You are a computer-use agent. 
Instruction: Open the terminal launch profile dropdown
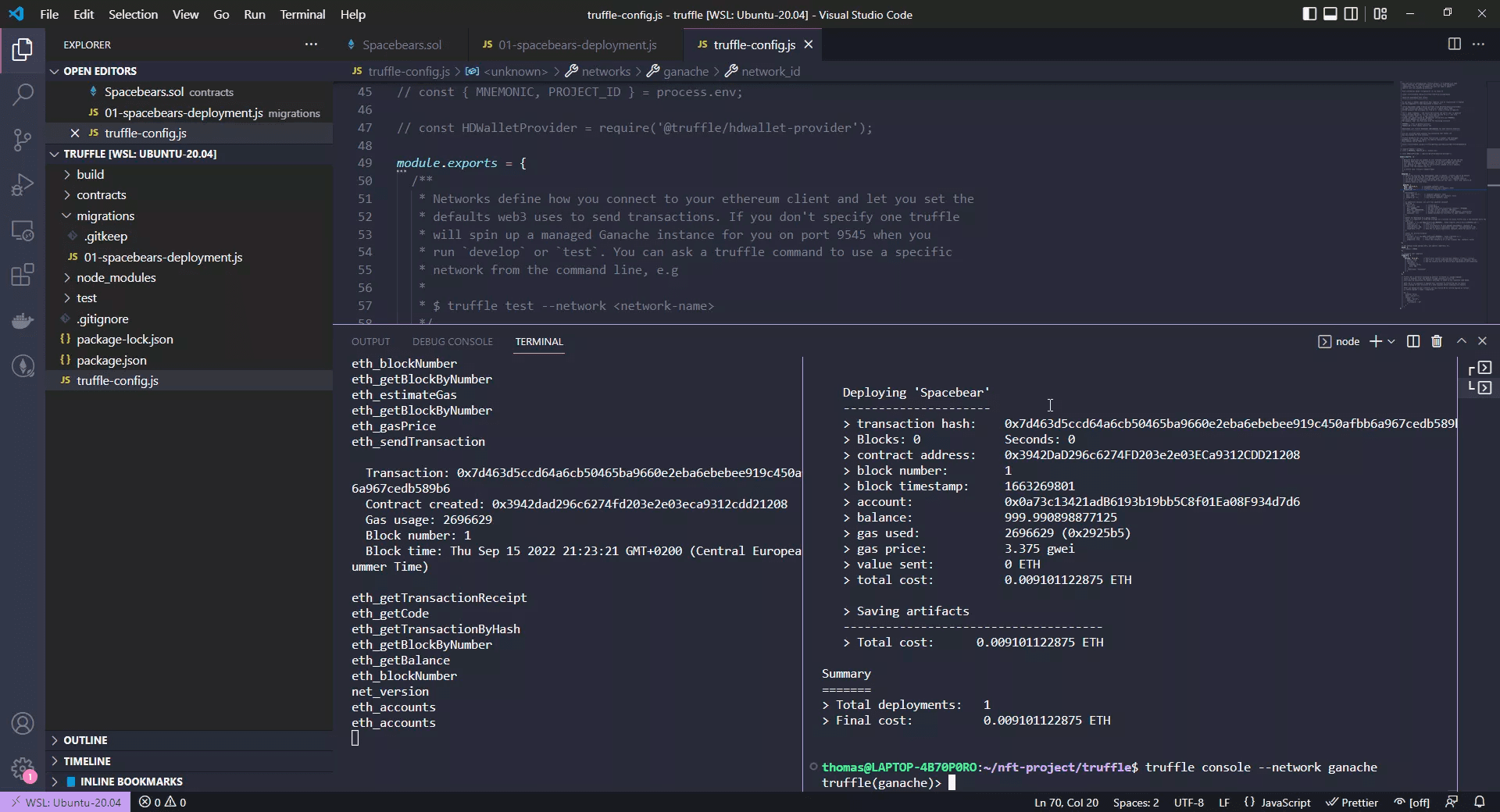(1391, 341)
